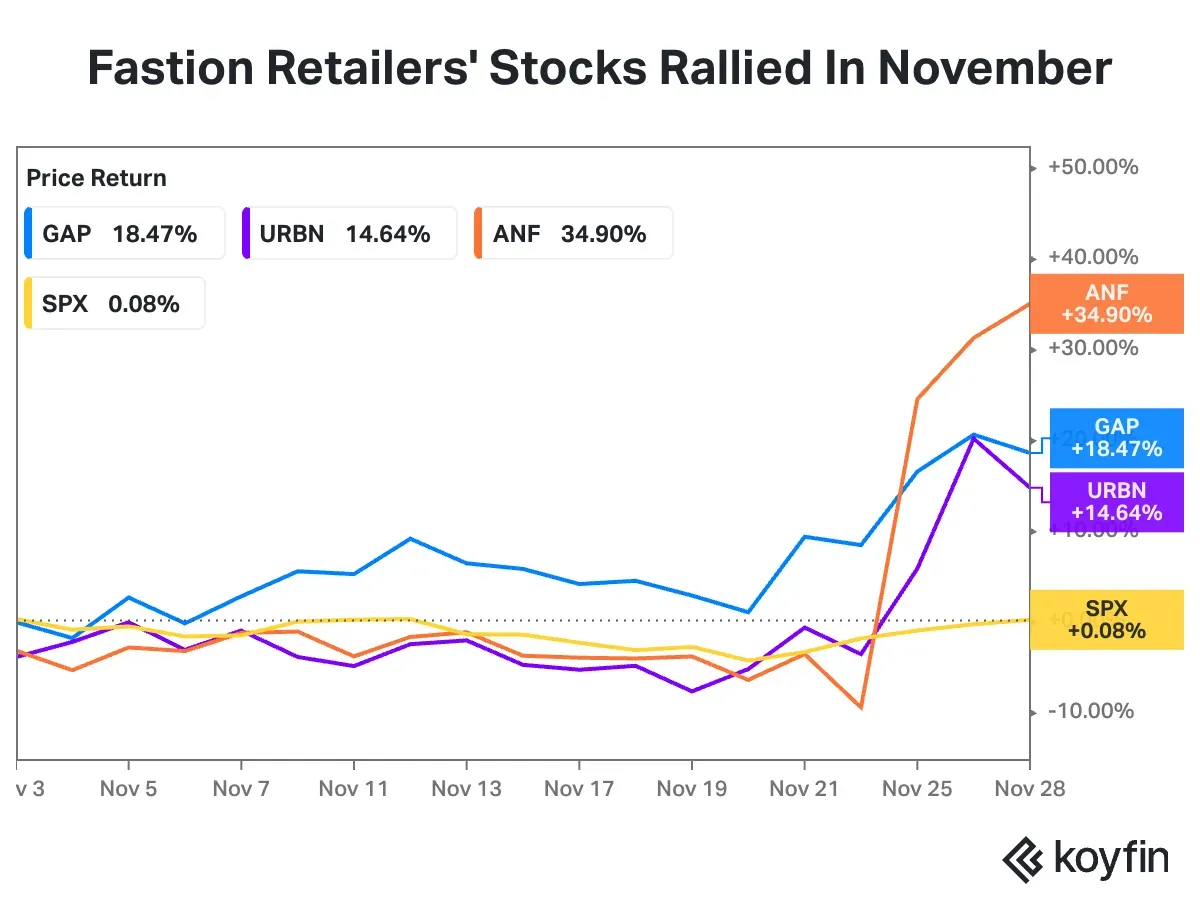Click the Price Return legend heading
The width and height of the screenshot is (1200, 900).
point(96,178)
